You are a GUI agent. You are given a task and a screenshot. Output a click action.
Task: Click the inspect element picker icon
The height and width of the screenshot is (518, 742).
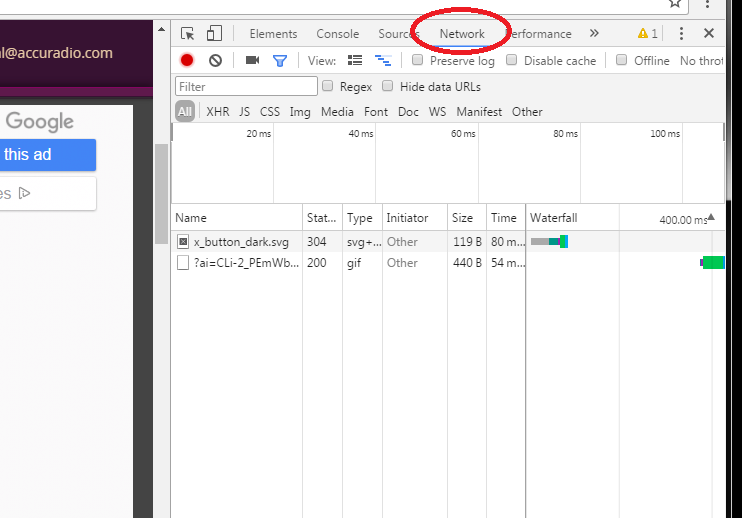(x=187, y=34)
